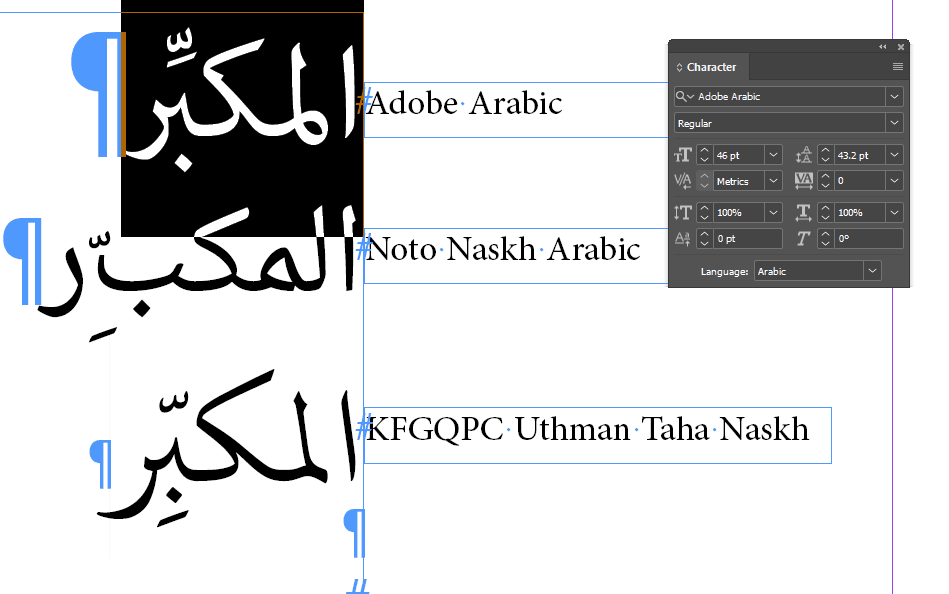Click the tracking value field showing 0
The width and height of the screenshot is (949, 594).
click(x=859, y=180)
